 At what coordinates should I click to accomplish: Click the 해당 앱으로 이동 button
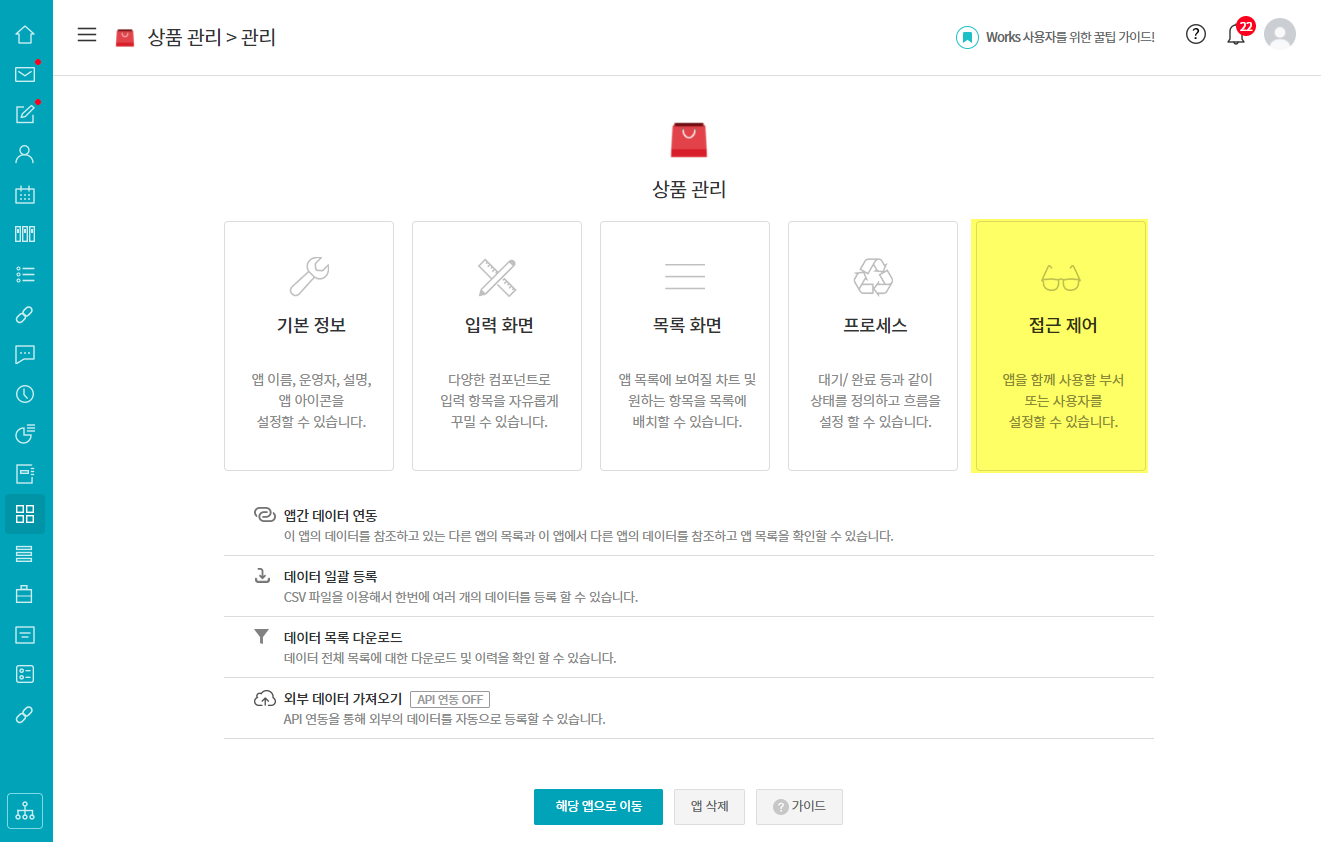(598, 806)
